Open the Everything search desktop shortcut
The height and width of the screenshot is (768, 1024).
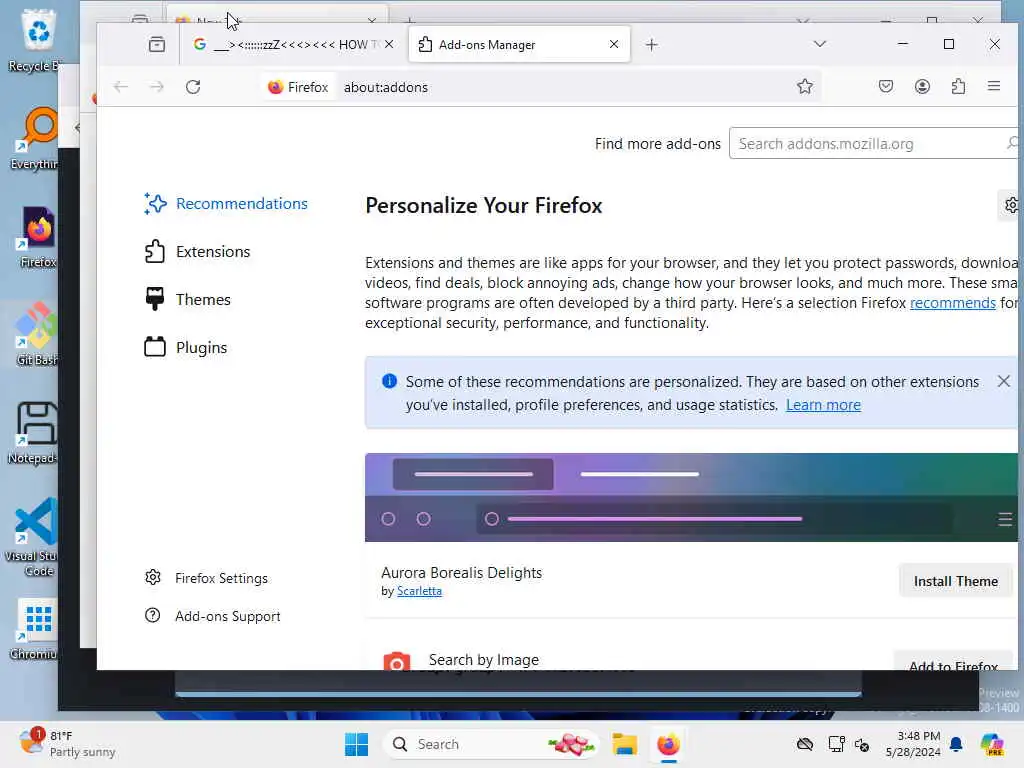36,138
